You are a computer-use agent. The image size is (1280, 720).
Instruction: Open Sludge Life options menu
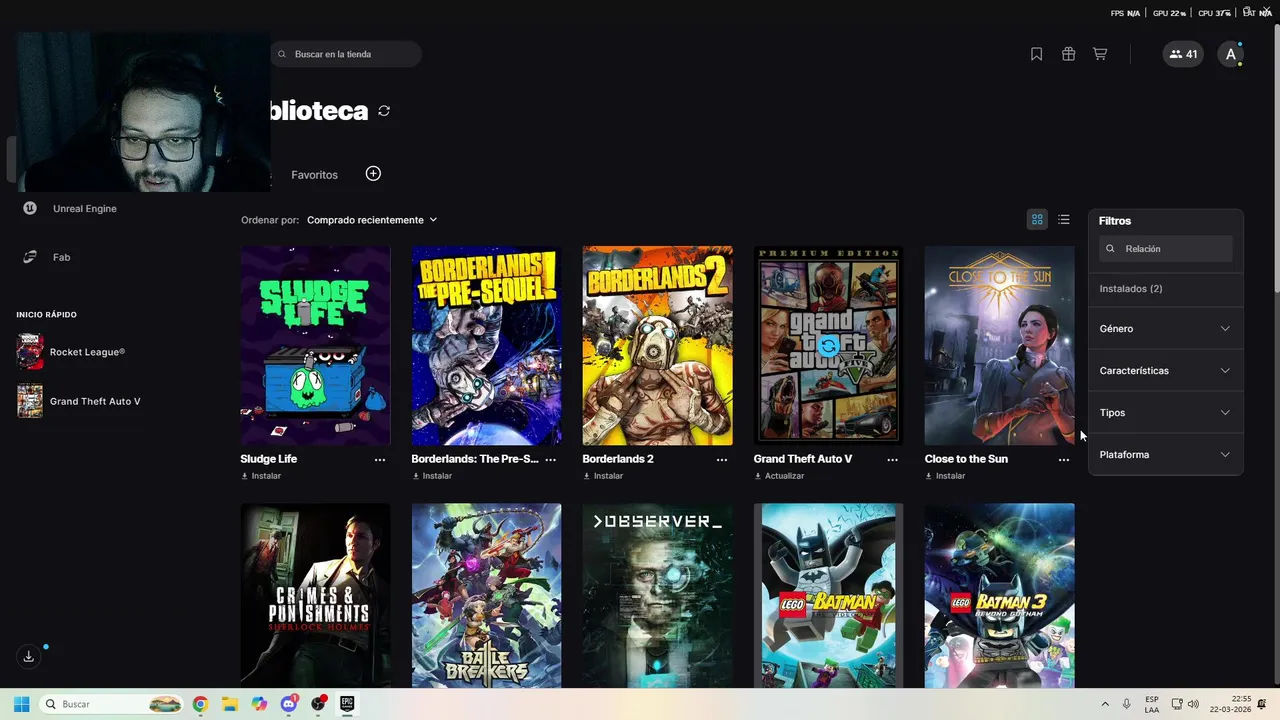pos(380,460)
